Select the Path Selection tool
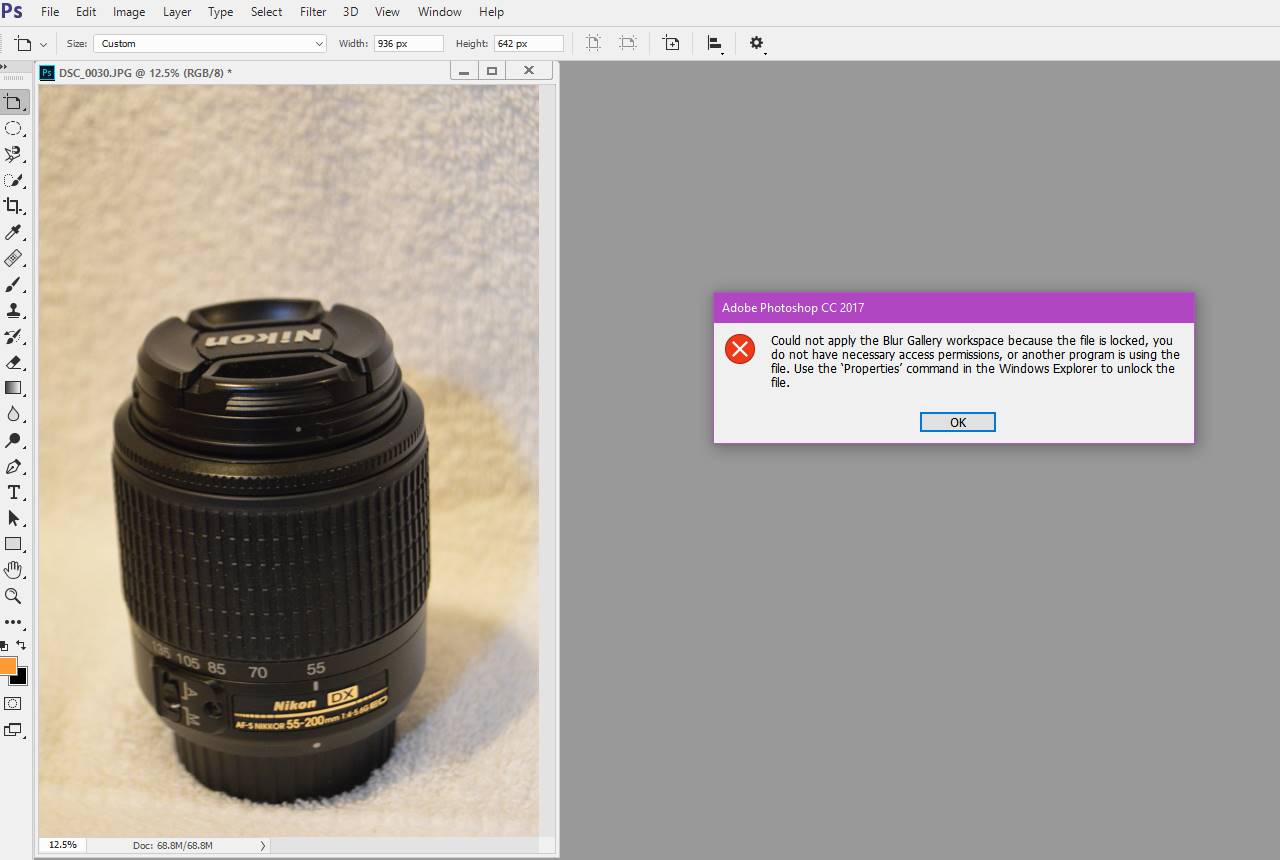Screen dimensions: 1280x860 click(x=14, y=518)
